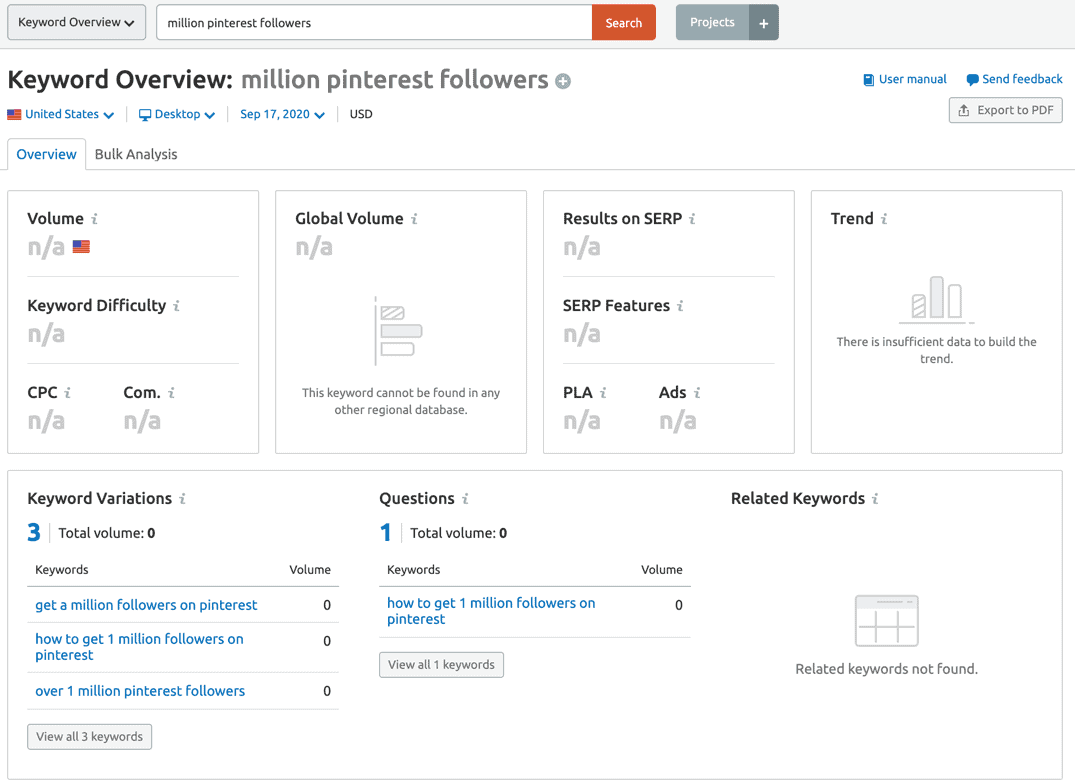Image resolution: width=1075 pixels, height=784 pixels.
Task: Click the 'insufficient data to build the trend' message
Action: click(x=937, y=350)
